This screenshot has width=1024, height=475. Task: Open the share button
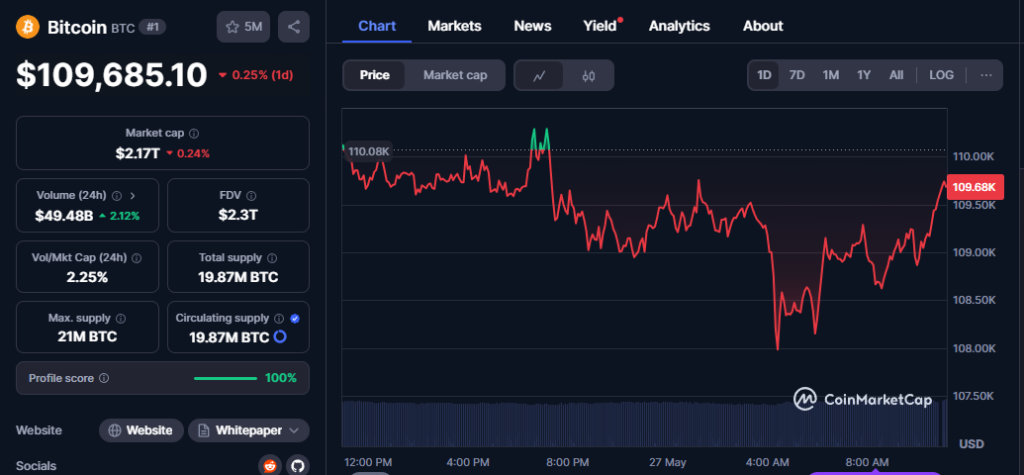294,27
